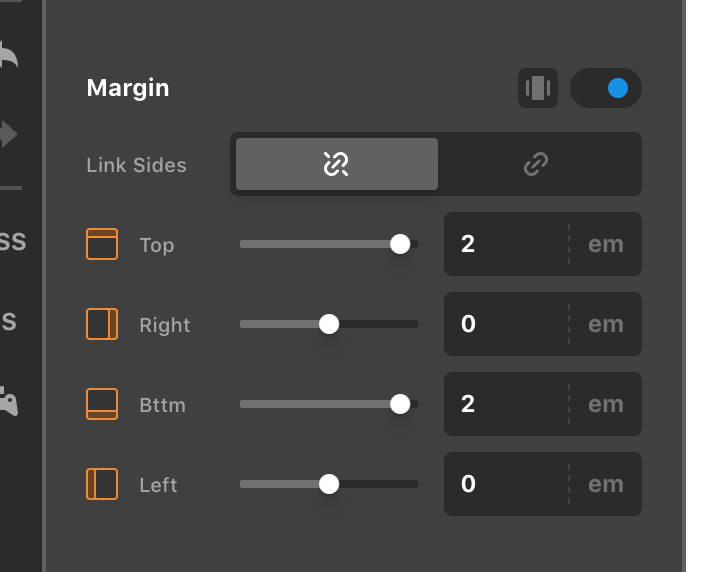Image resolution: width=722 pixels, height=572 pixels.
Task: Click the Left margin value field
Action: pos(507,484)
